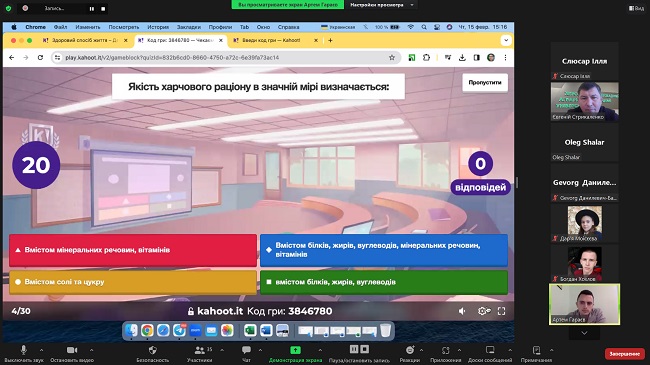Screen dimensions: 650x365
Task: Skip the question using Пропустити button
Action: click(x=485, y=83)
